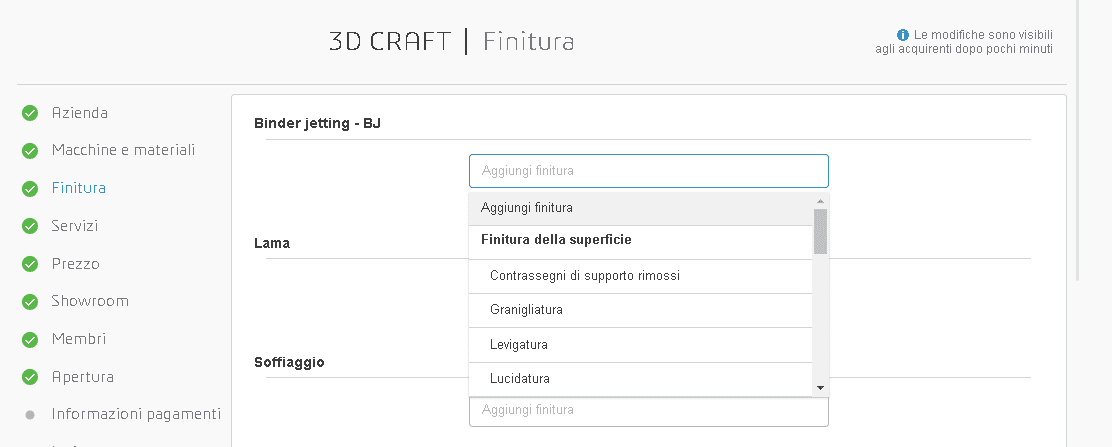Click the Binder jetting Aggiungi finitura field

click(648, 171)
